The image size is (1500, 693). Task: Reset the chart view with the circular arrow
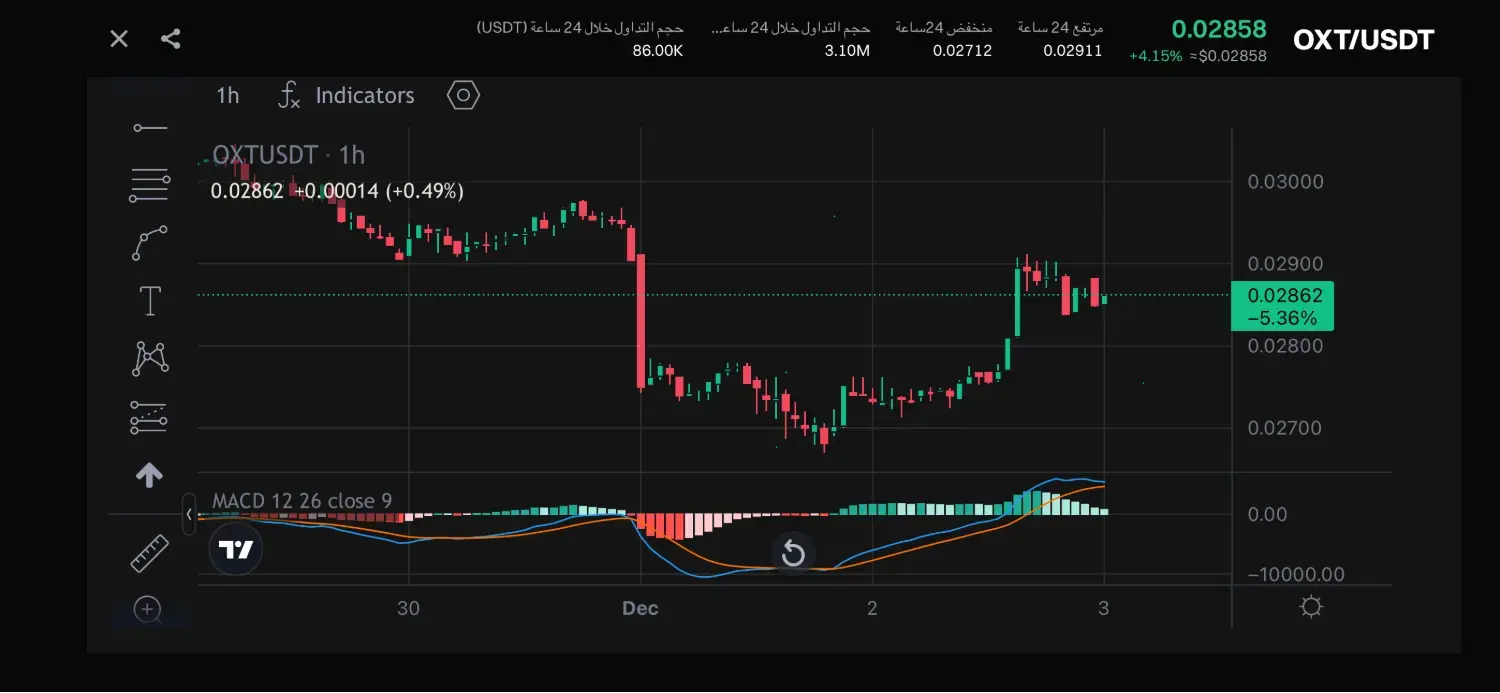tap(793, 553)
